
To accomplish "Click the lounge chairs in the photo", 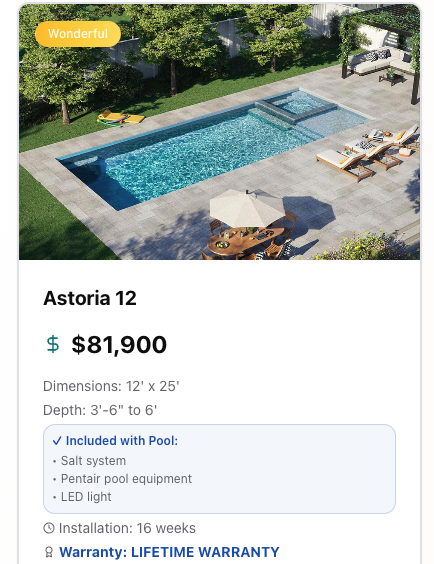I will (367, 151).
